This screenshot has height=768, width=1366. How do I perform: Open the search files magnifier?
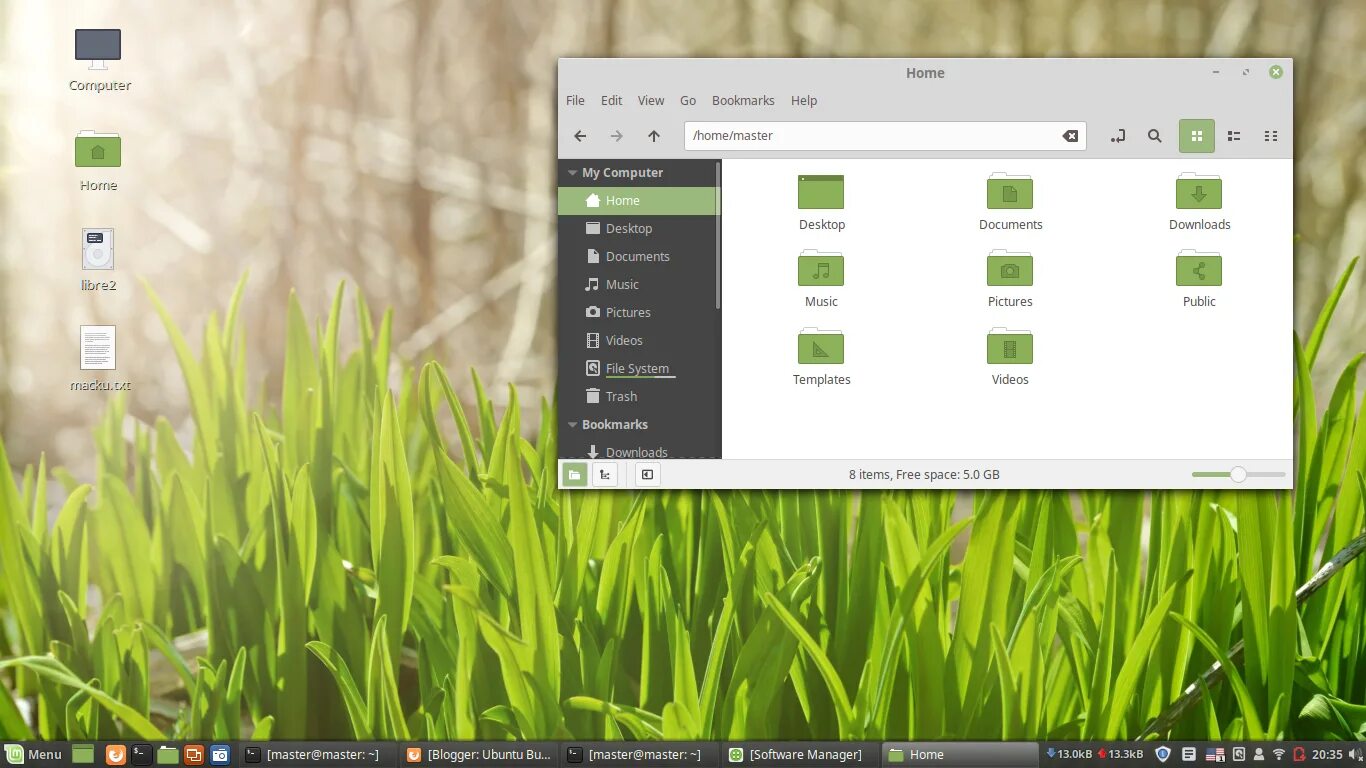click(x=1155, y=136)
